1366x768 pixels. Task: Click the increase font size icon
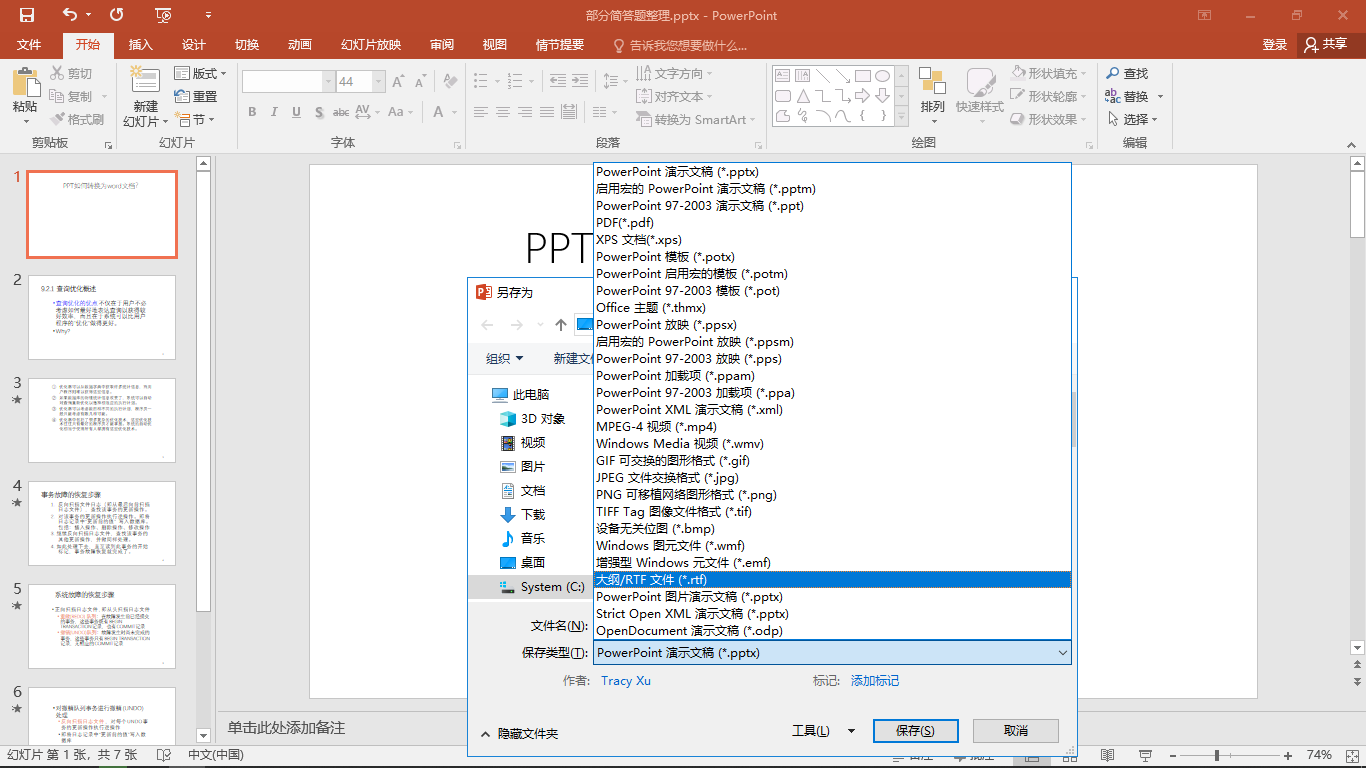(398, 82)
